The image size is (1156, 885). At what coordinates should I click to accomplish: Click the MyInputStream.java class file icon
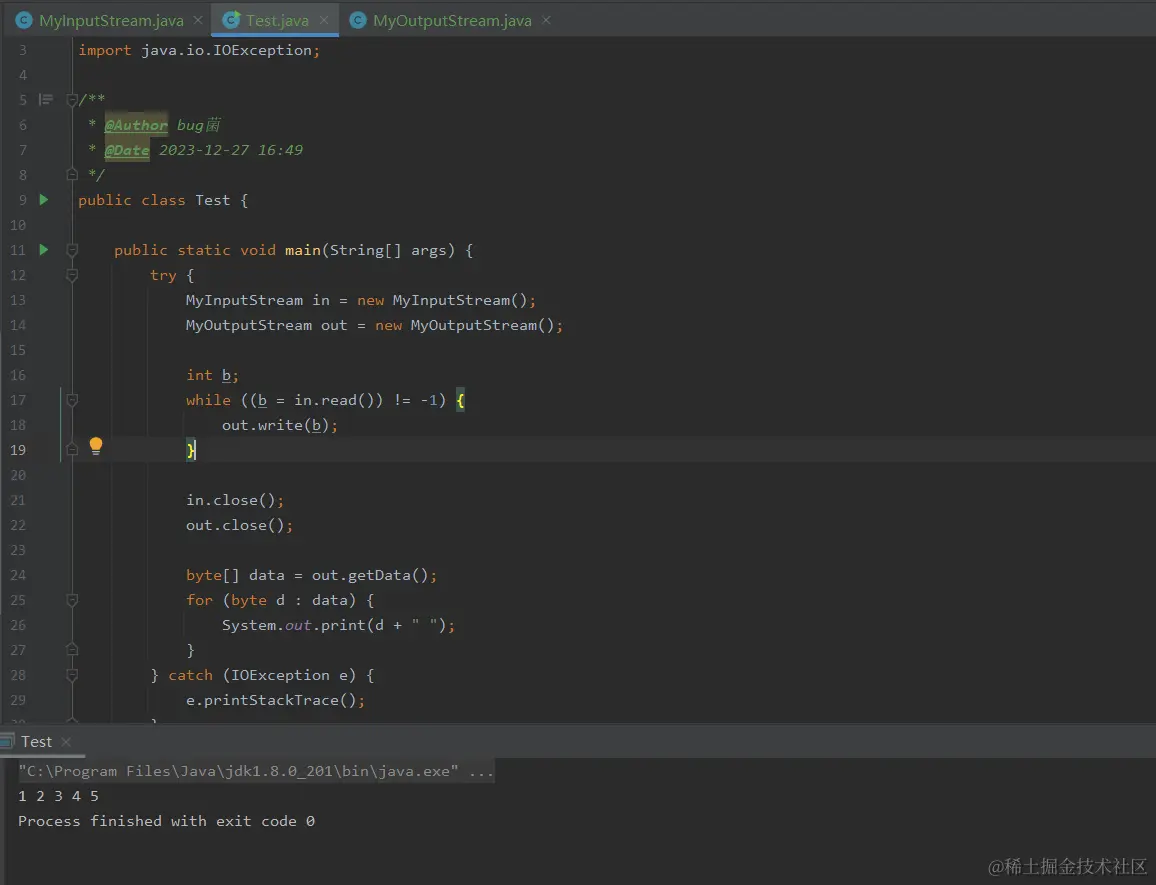click(24, 21)
